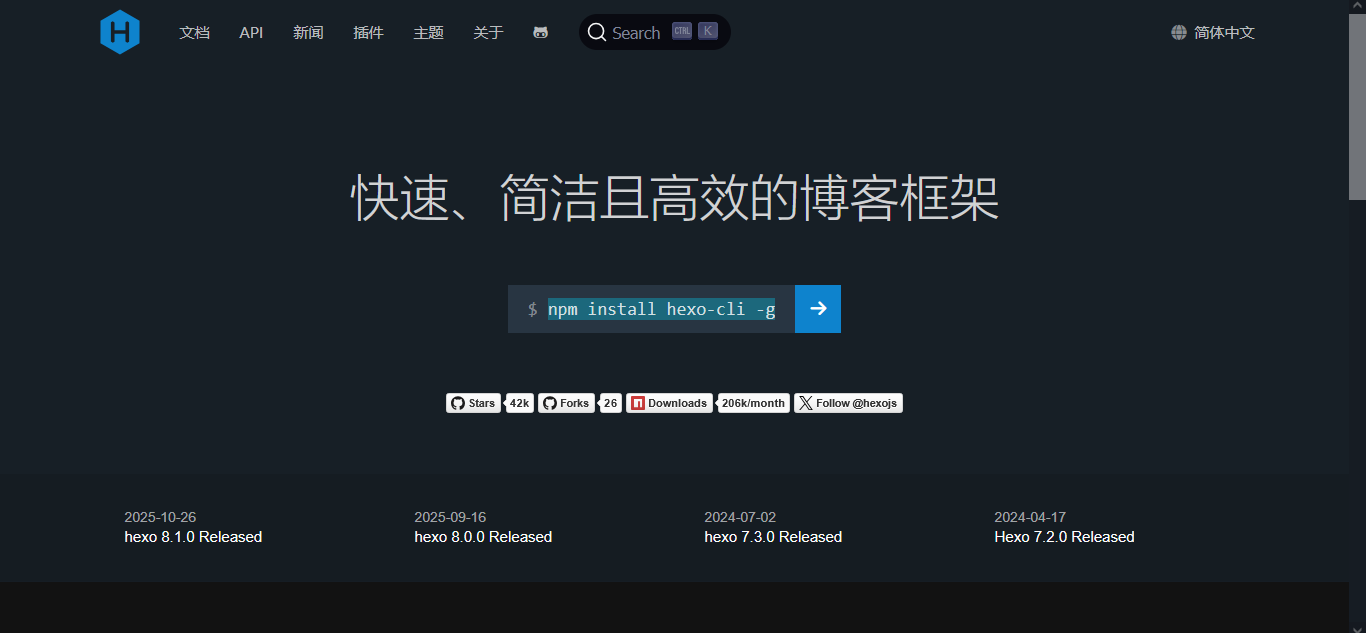Focus the Search input field
Viewport: 1366px width, 633px height.
(655, 32)
